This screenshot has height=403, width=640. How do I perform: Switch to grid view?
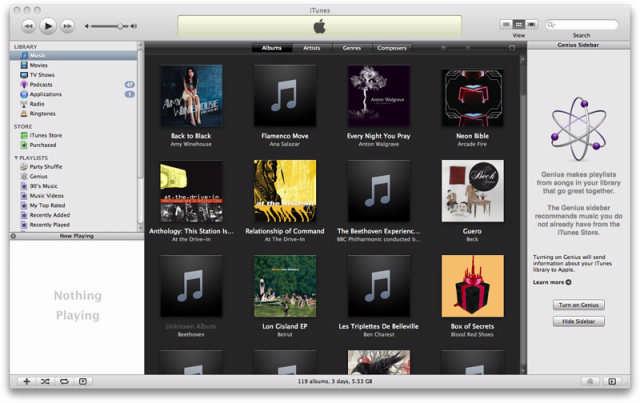(x=518, y=24)
